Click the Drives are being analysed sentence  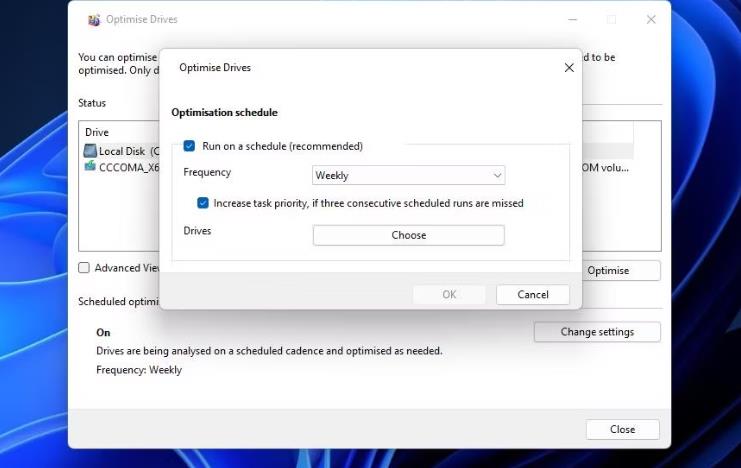(269, 351)
